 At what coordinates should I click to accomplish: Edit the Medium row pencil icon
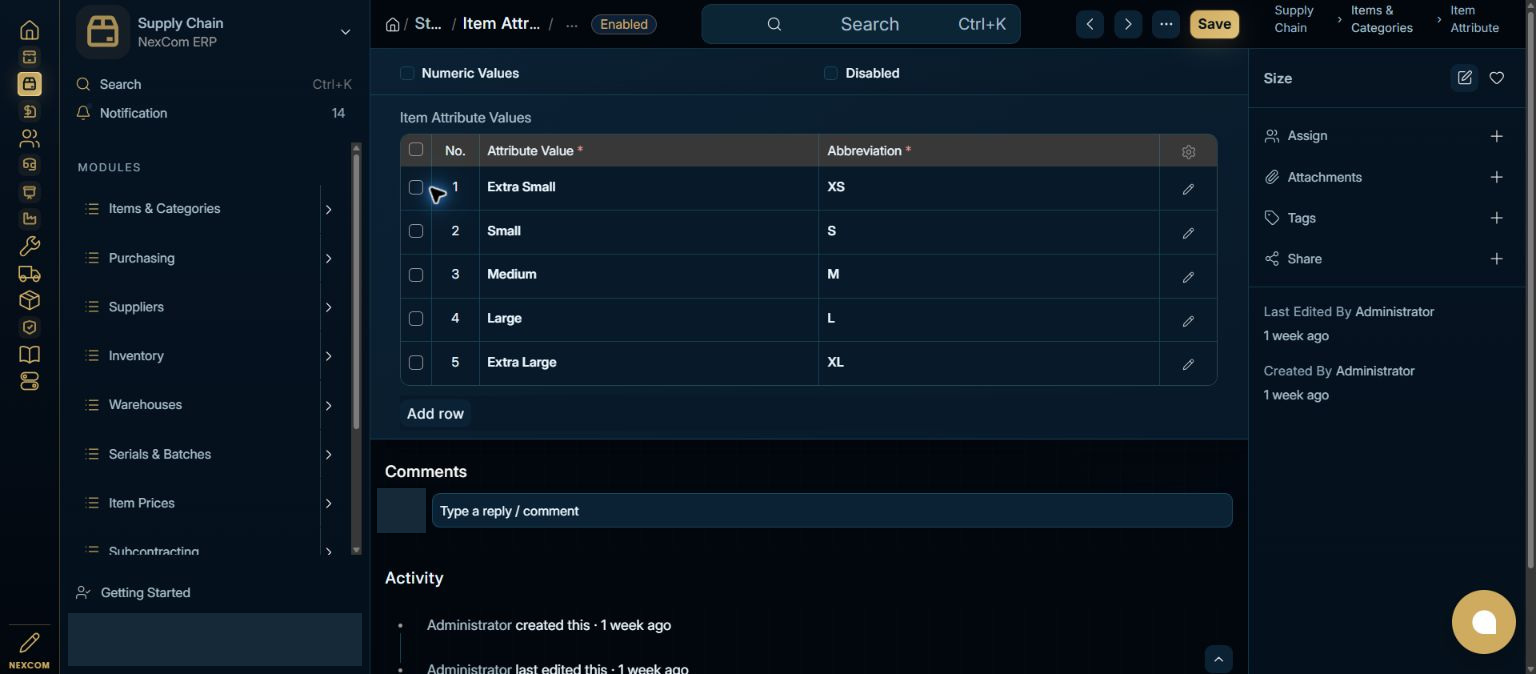tap(1188, 277)
